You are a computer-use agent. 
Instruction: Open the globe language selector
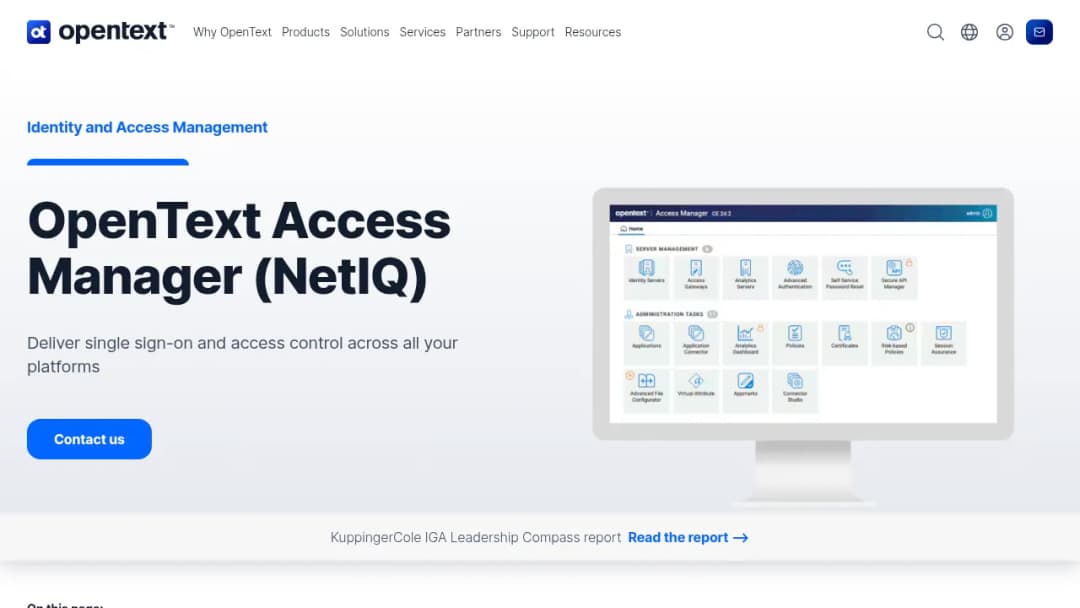click(x=969, y=32)
